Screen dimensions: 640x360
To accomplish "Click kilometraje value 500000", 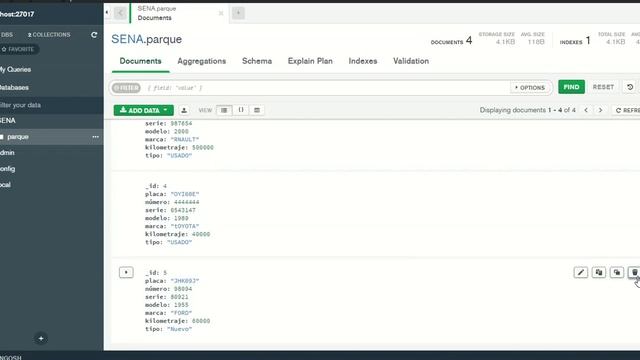I will click(203, 147).
